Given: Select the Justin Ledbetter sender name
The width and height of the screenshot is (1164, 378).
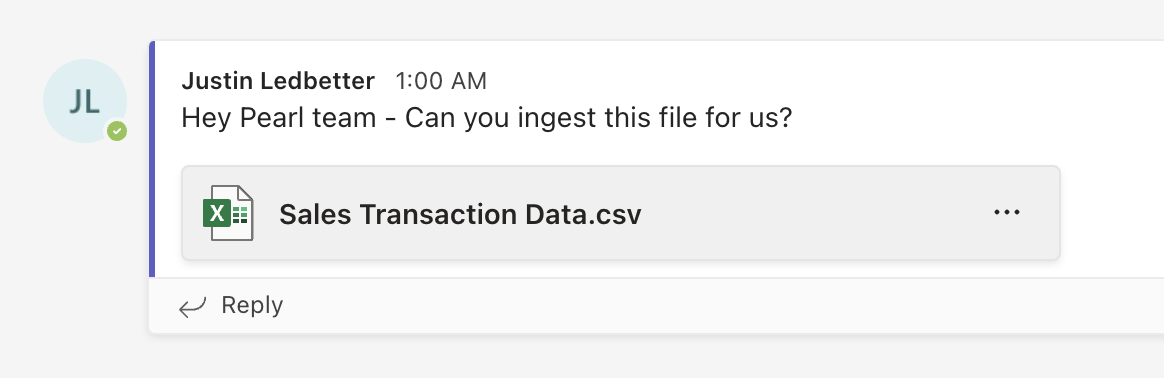Looking at the screenshot, I should pos(278,80).
